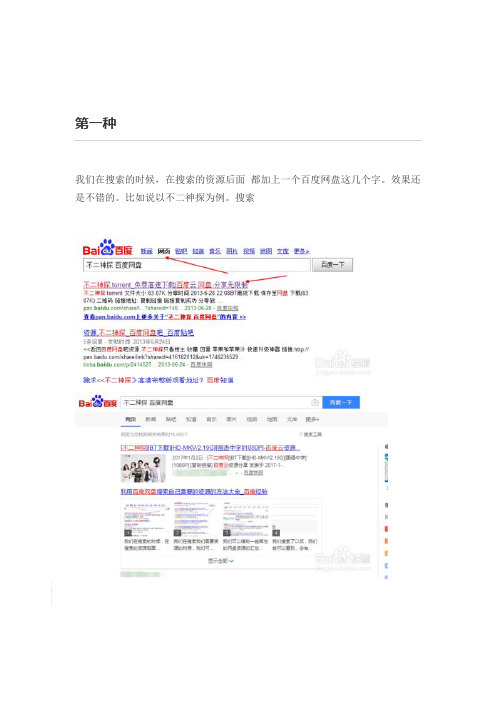Open the underlined 地图 link in the old-style Baidu nav
The width and height of the screenshot is (496, 702).
[x=266, y=251]
